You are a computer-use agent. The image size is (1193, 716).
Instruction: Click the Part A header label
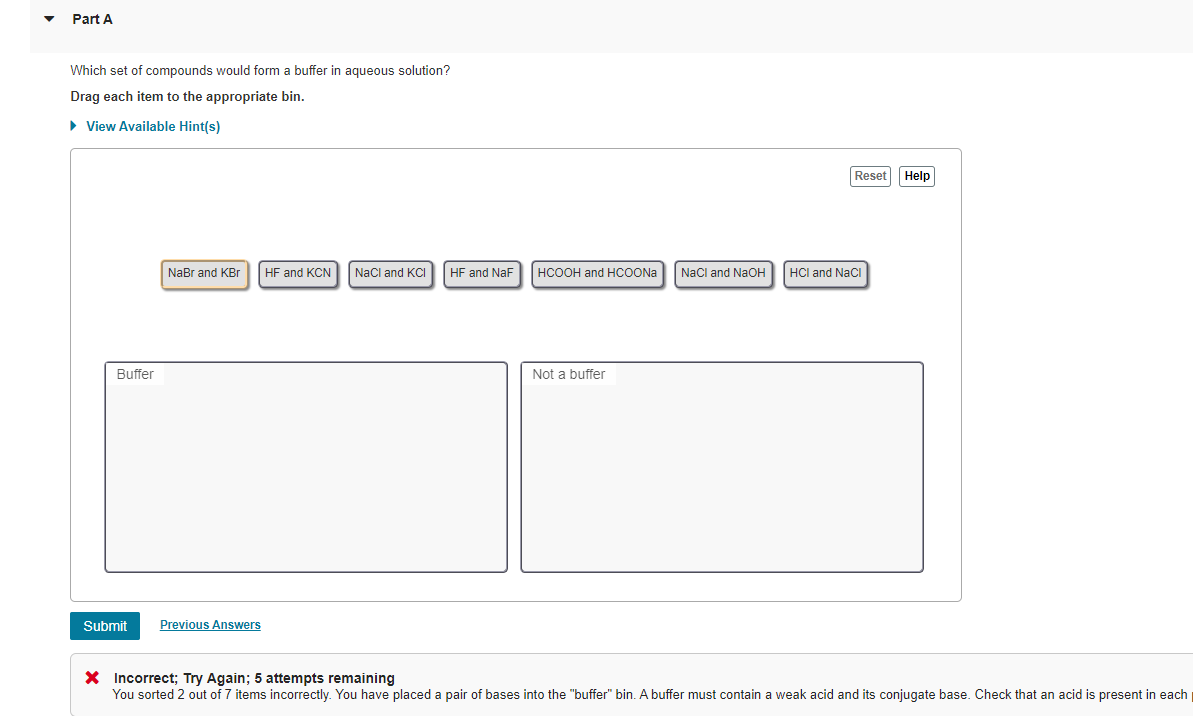click(92, 18)
